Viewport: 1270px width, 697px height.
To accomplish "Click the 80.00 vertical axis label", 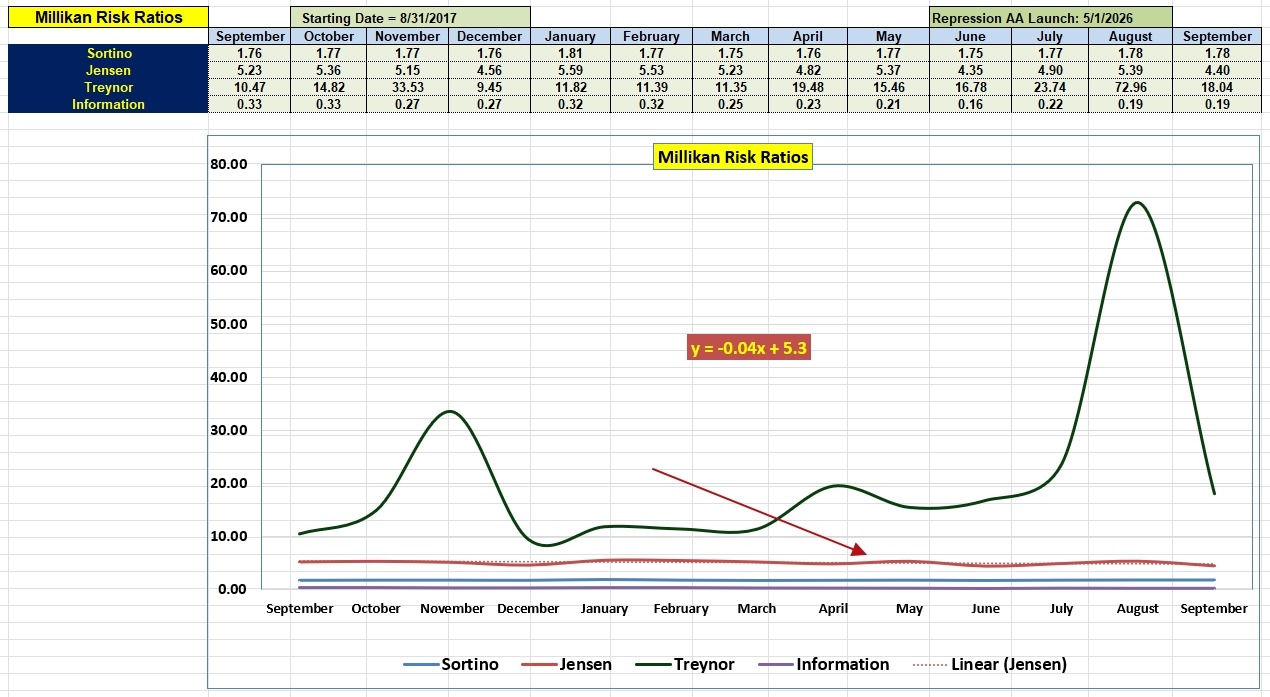I will tap(229, 163).
